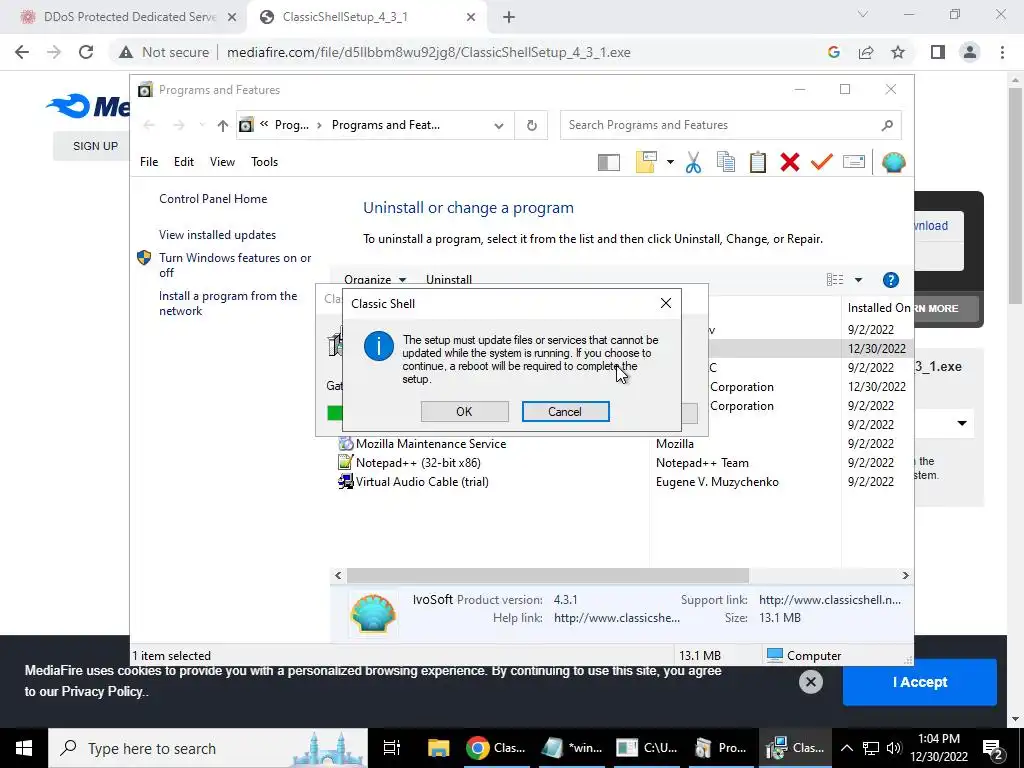
Task: Click the share page icon in Chrome
Action: pos(866,52)
